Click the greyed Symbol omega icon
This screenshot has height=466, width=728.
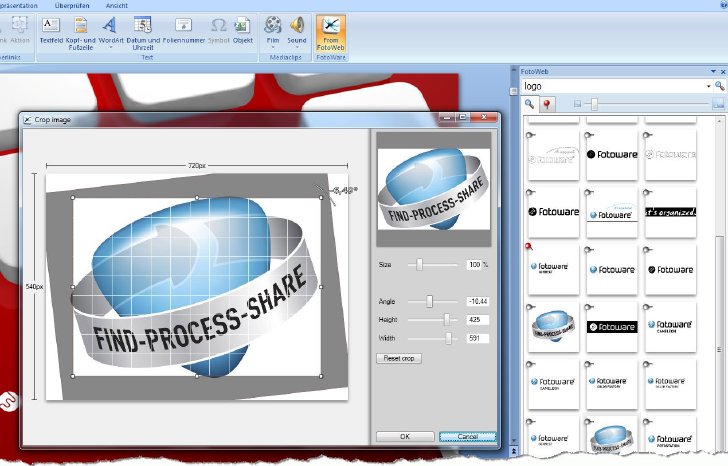coord(218,25)
